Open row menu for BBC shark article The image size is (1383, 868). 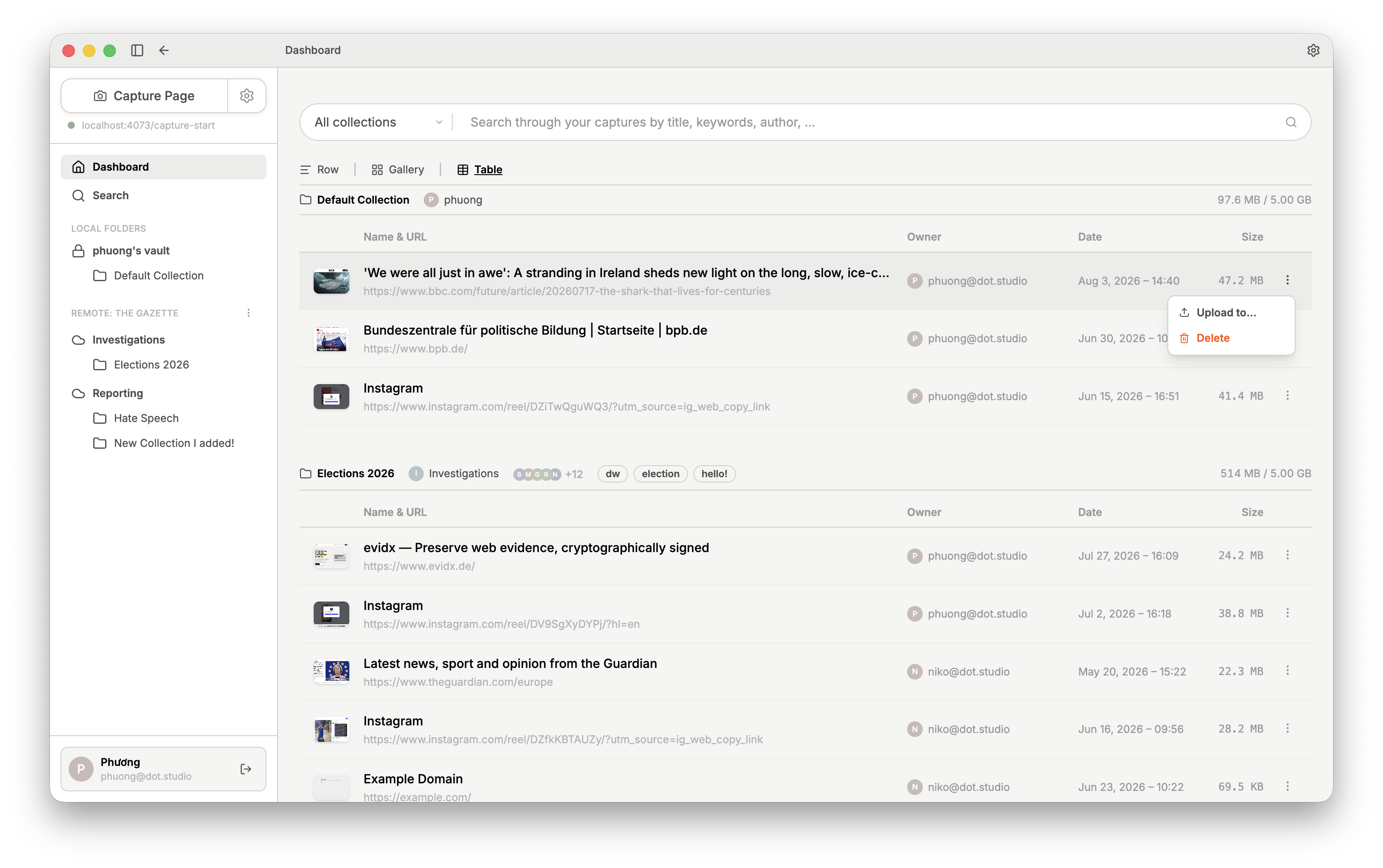[1287, 280]
